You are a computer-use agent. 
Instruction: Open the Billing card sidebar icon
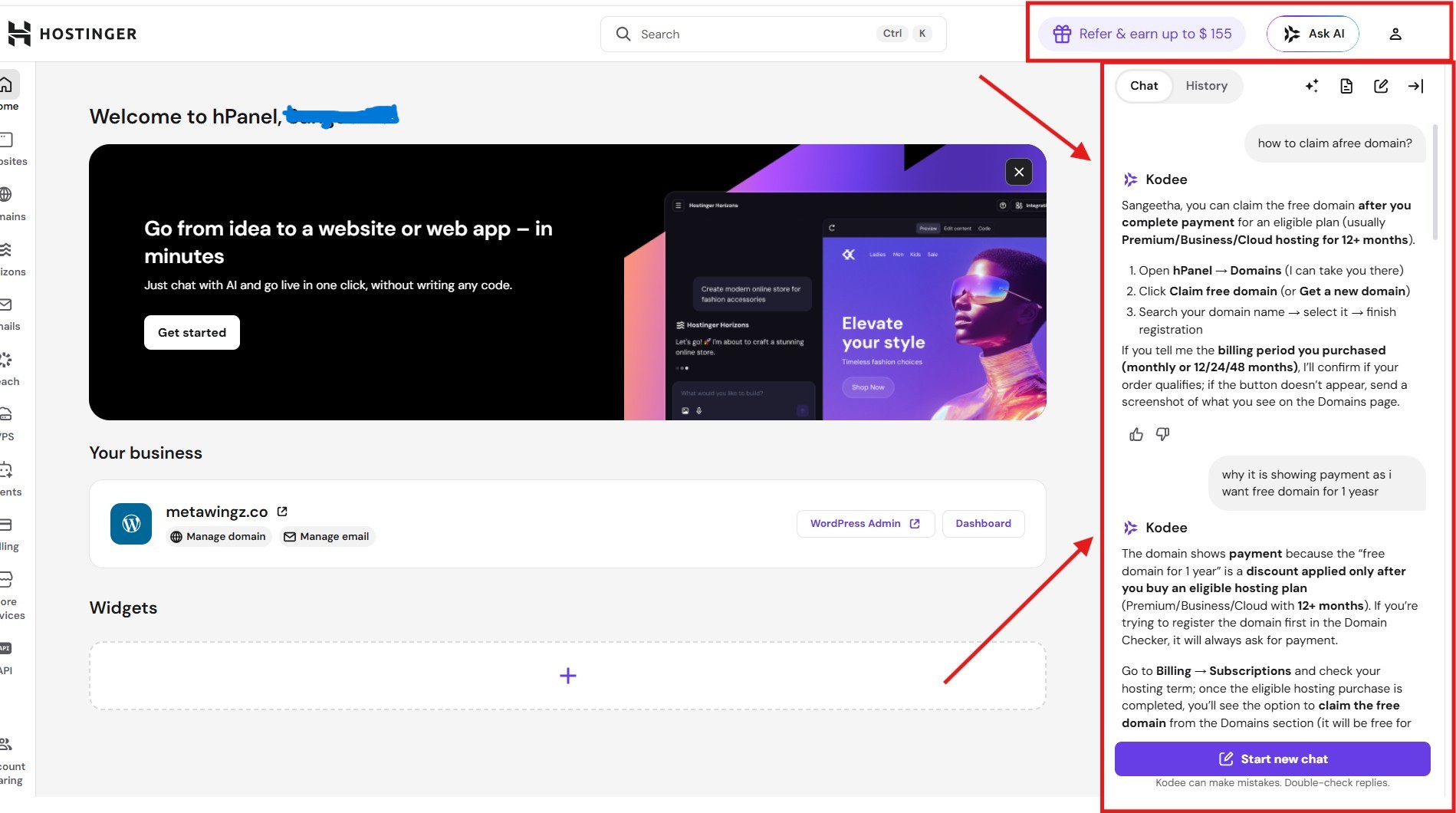click(6, 525)
